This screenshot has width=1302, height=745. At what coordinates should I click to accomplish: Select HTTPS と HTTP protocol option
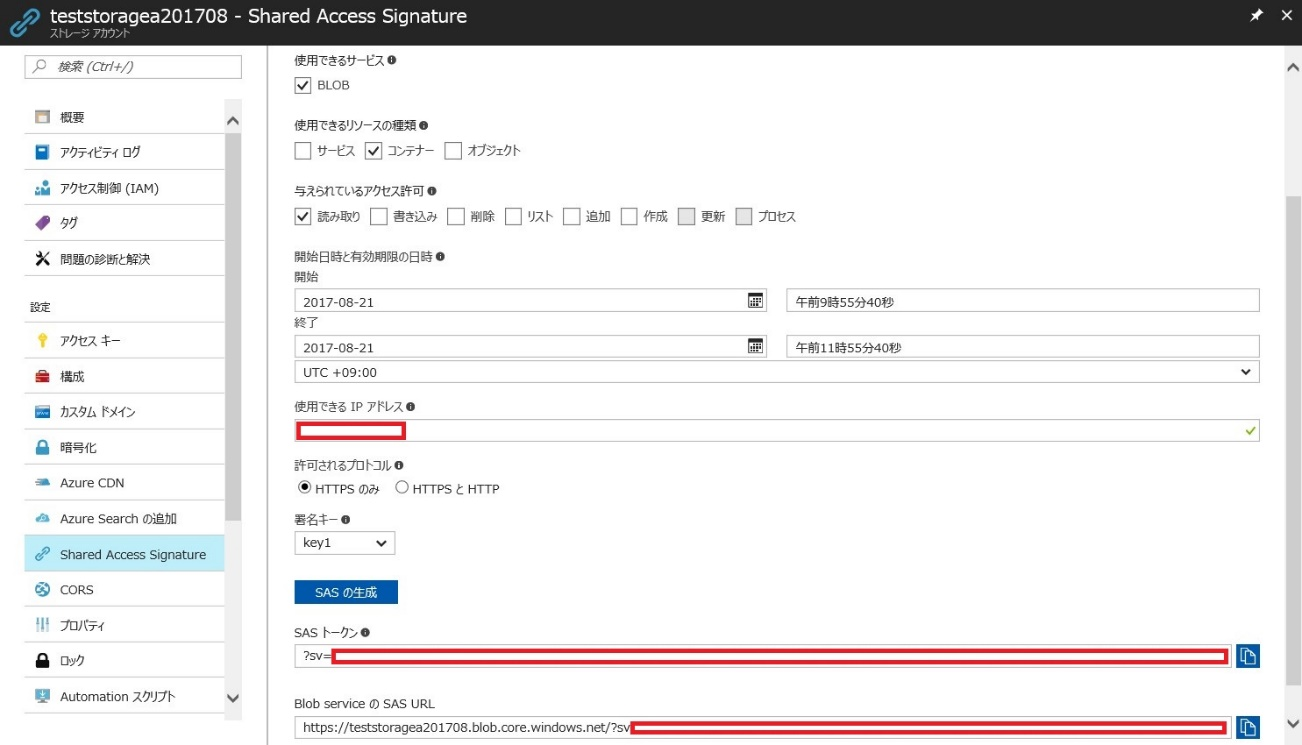[x=402, y=488]
